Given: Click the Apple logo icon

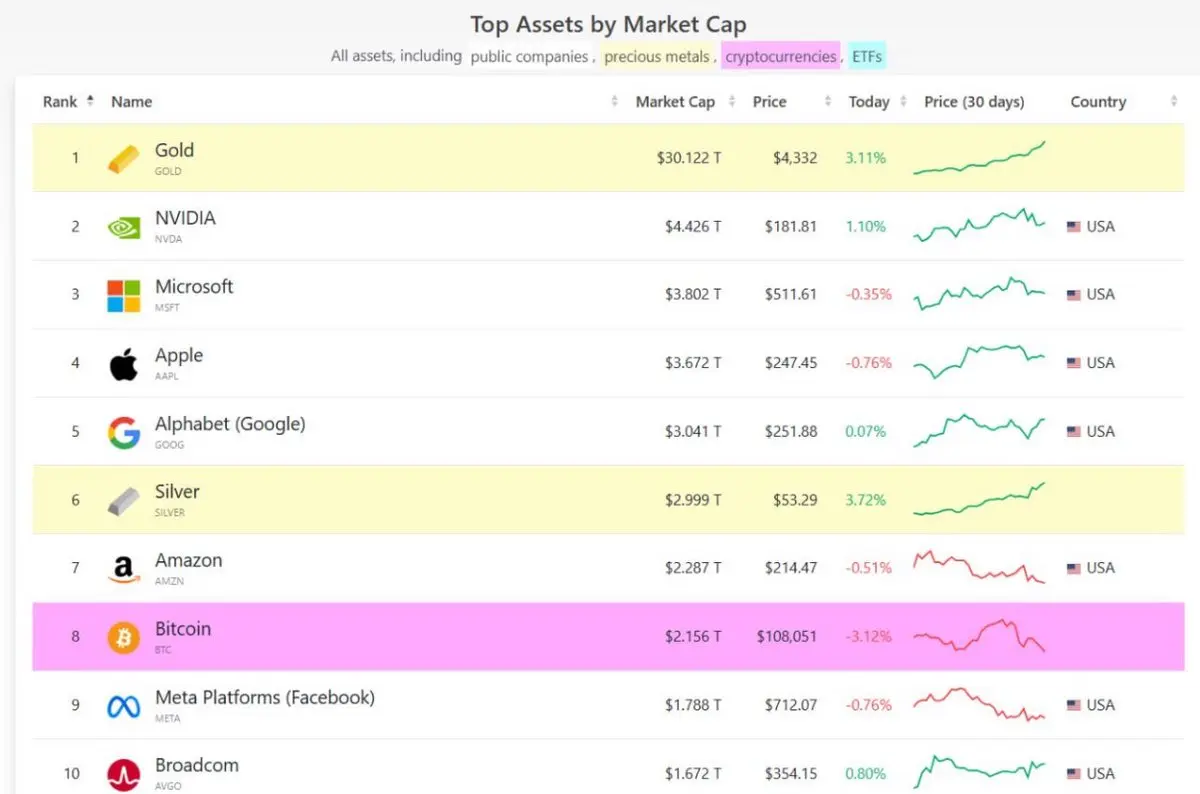Looking at the screenshot, I should click(x=124, y=363).
